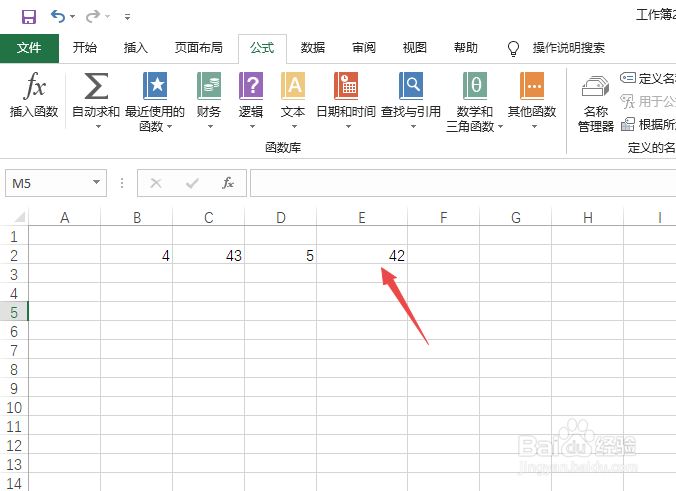Click the 操作说明搜索 search box
The width and height of the screenshot is (676, 491).
pyautogui.click(x=569, y=47)
